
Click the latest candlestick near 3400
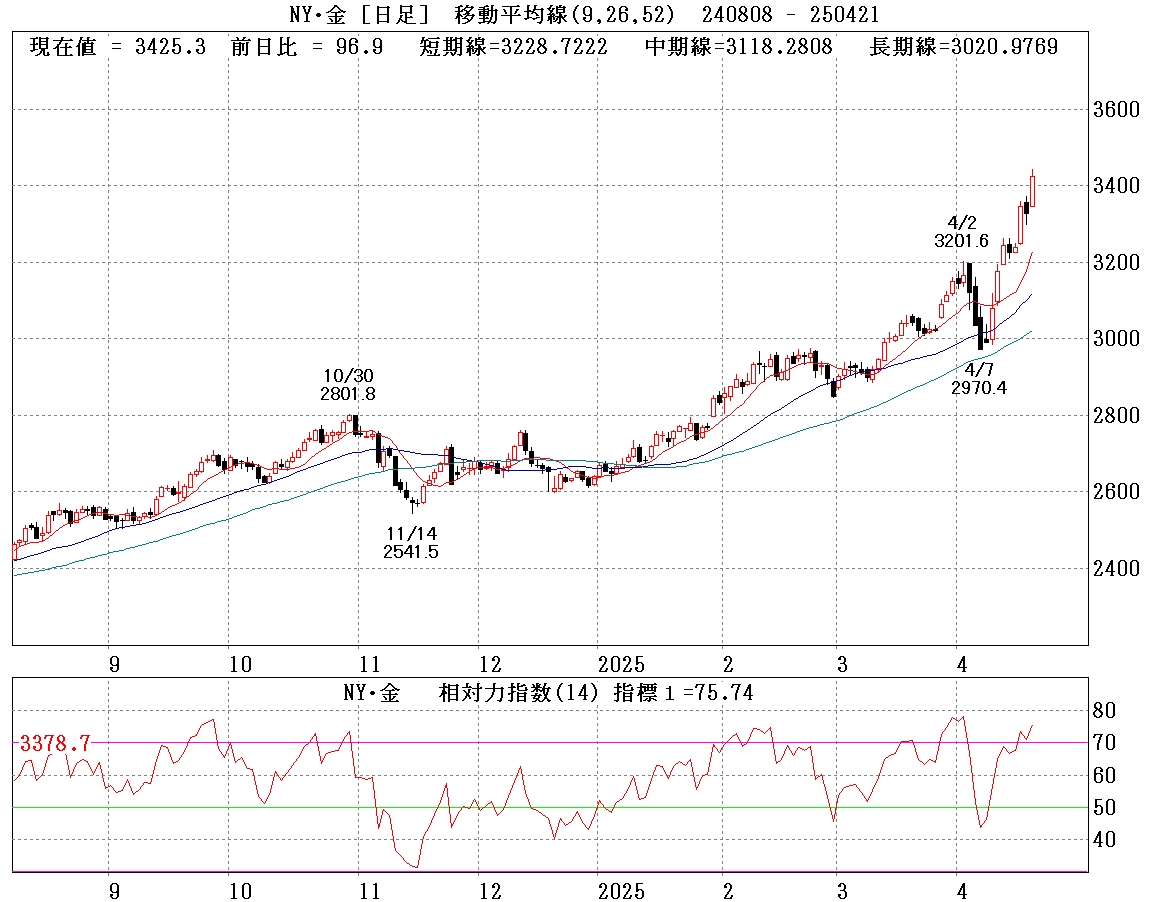point(1032,190)
